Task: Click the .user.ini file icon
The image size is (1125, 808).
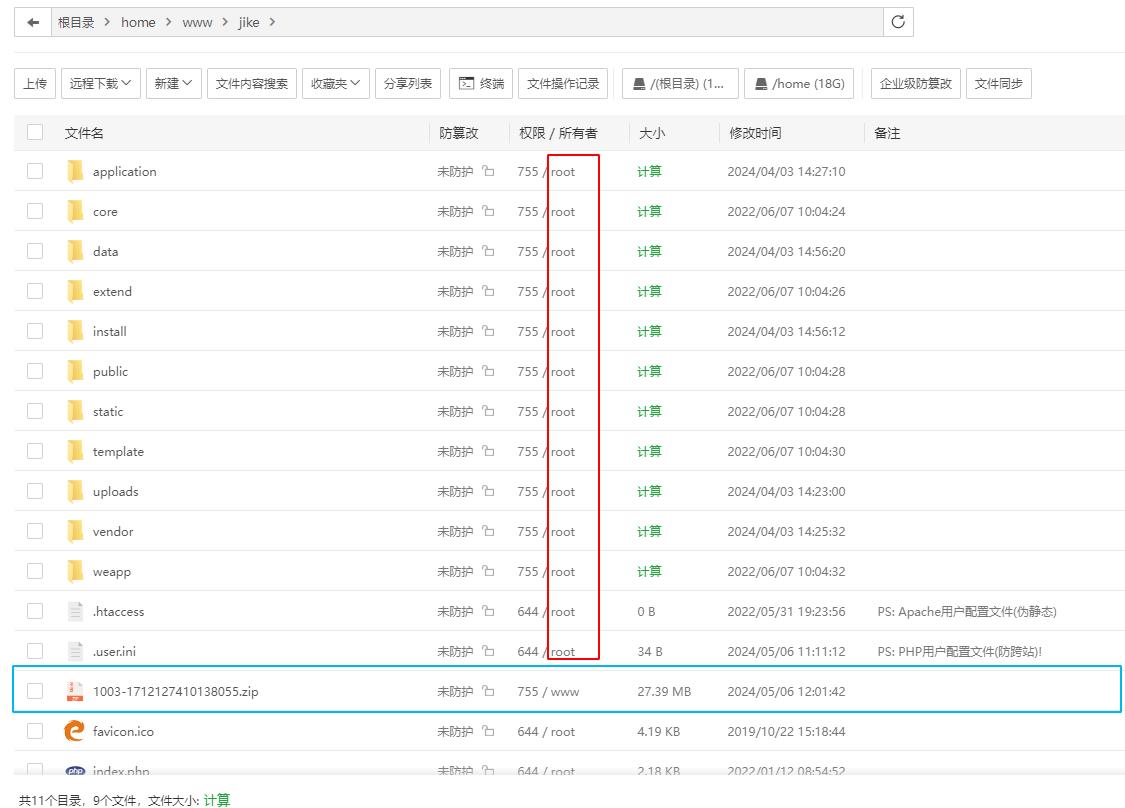Action: (x=75, y=652)
